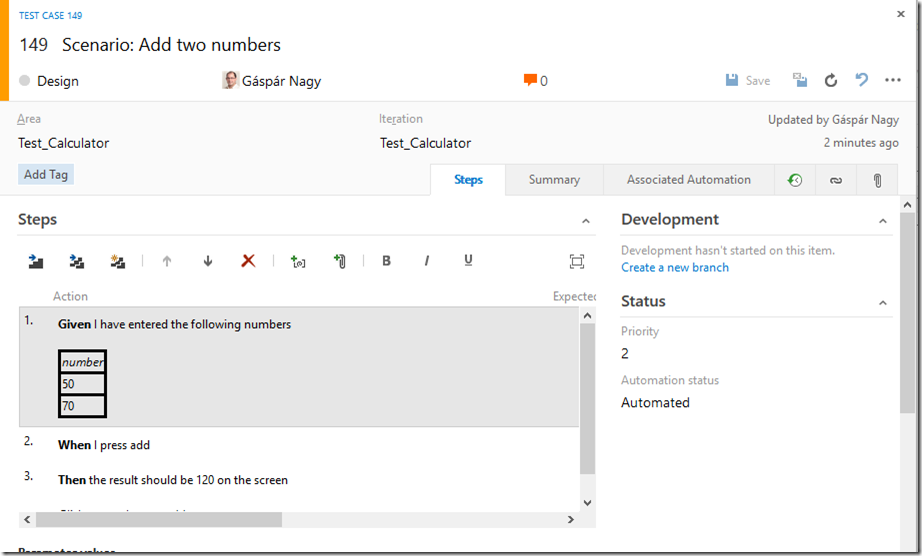Click table cell with value 50
This screenshot has height=556, width=922.
coord(82,384)
